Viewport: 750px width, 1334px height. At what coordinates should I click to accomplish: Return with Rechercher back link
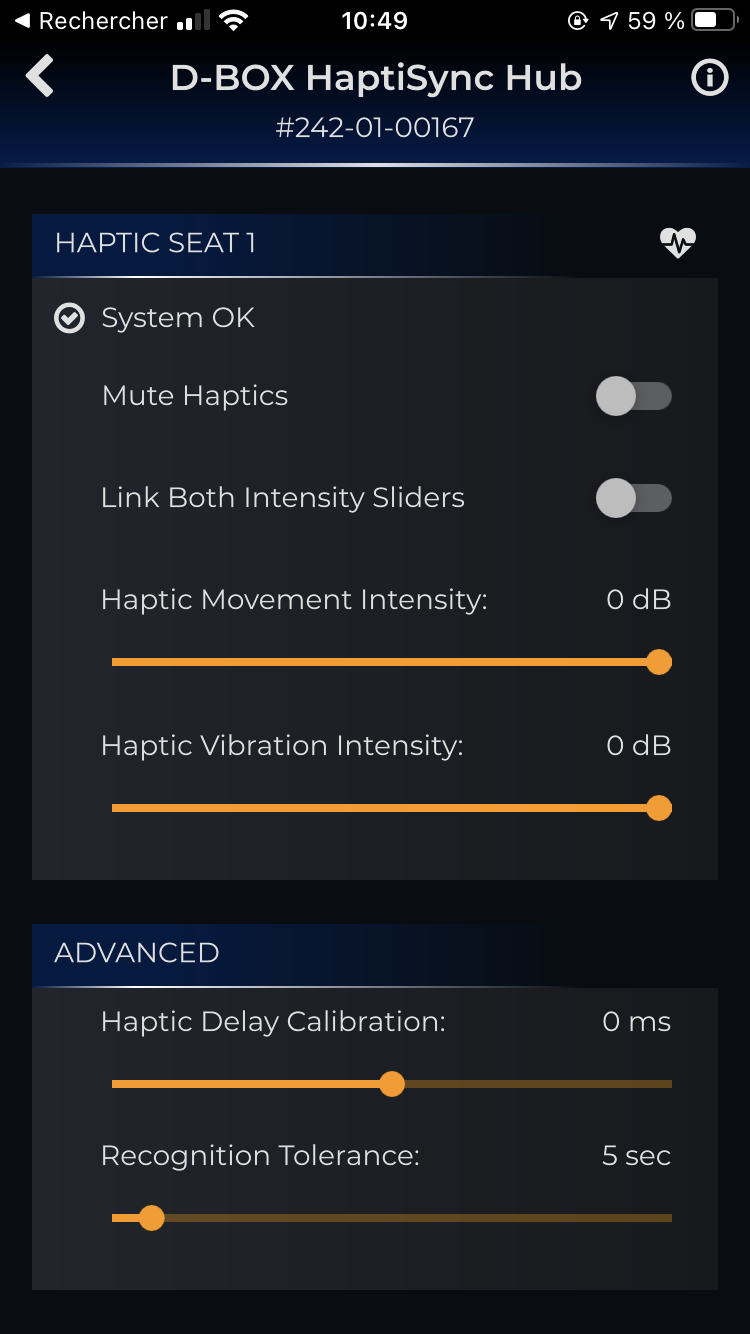[x=90, y=18]
